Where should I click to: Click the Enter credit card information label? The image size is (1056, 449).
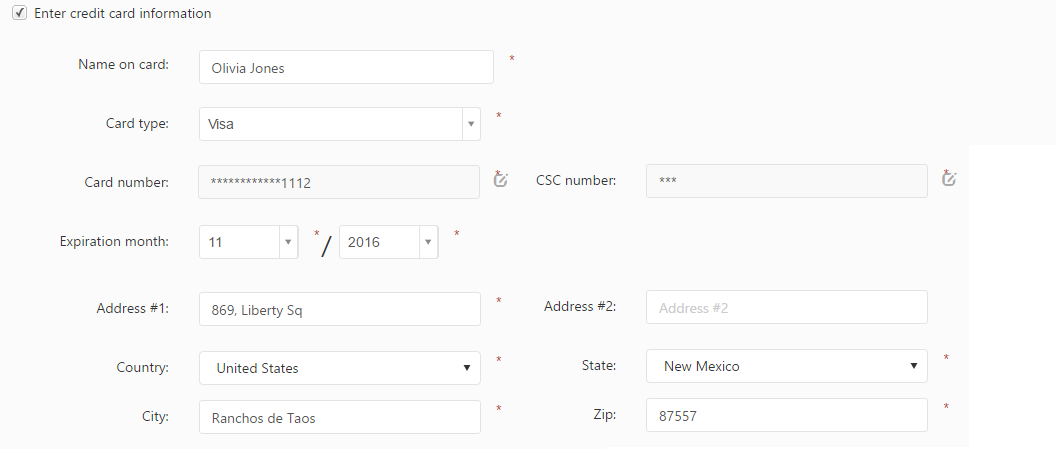[123, 14]
